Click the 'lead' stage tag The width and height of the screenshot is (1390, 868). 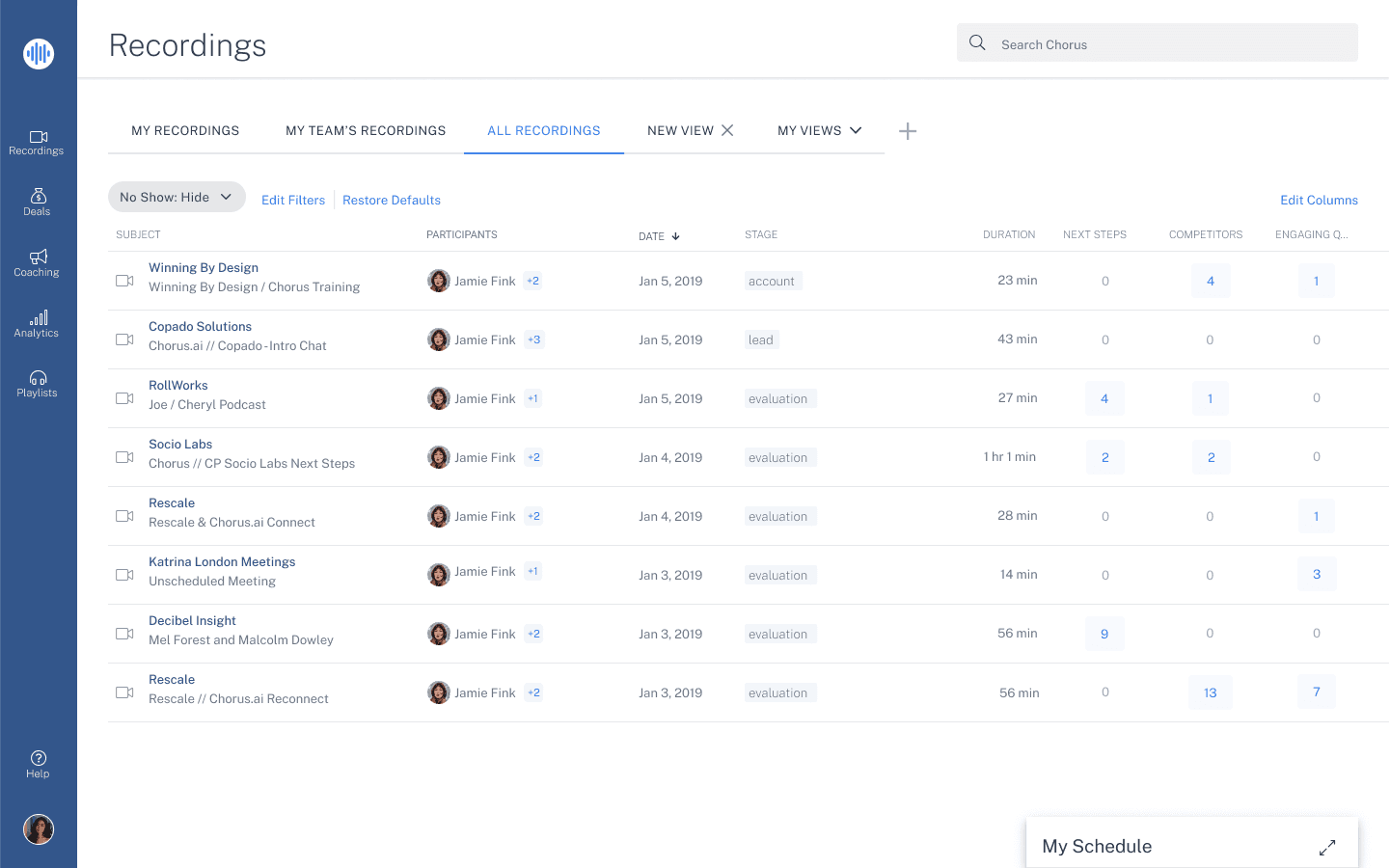(761, 339)
